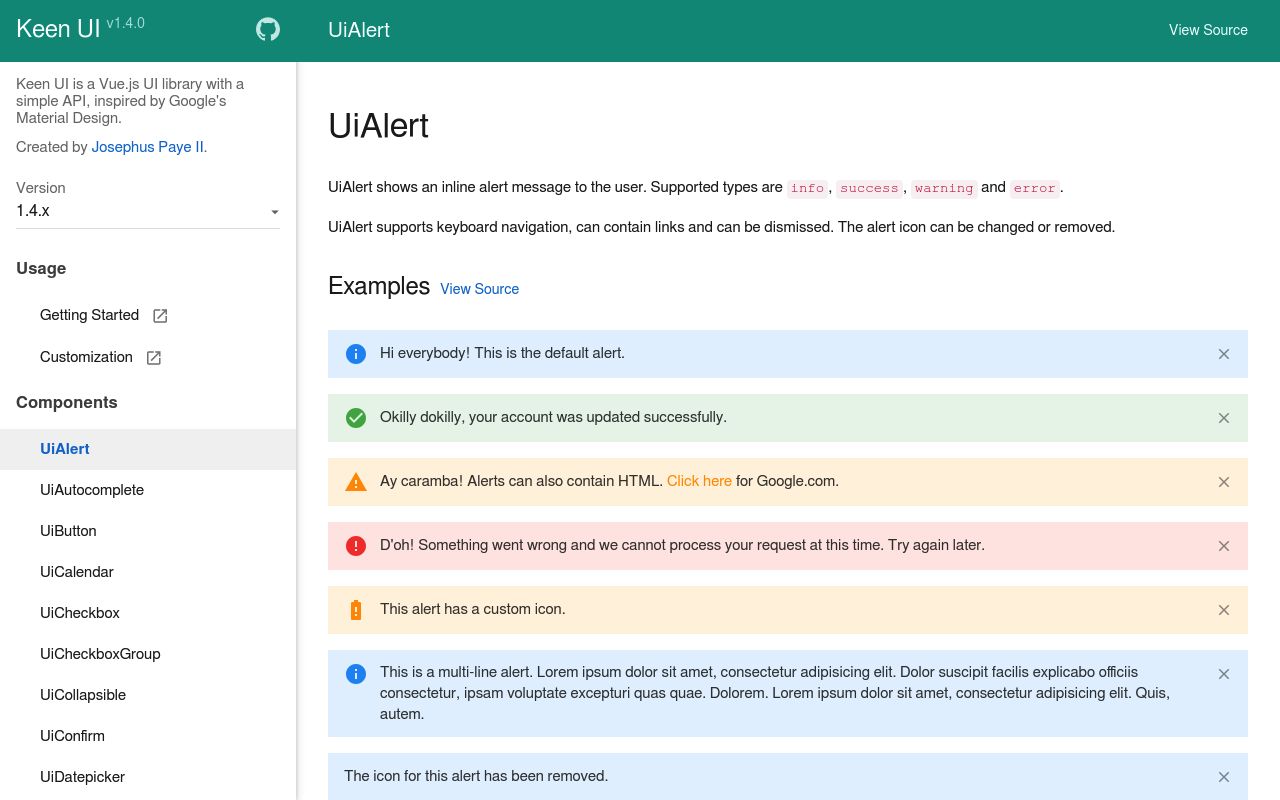
Task: Select UiAlert in the Components list
Action: [64, 449]
